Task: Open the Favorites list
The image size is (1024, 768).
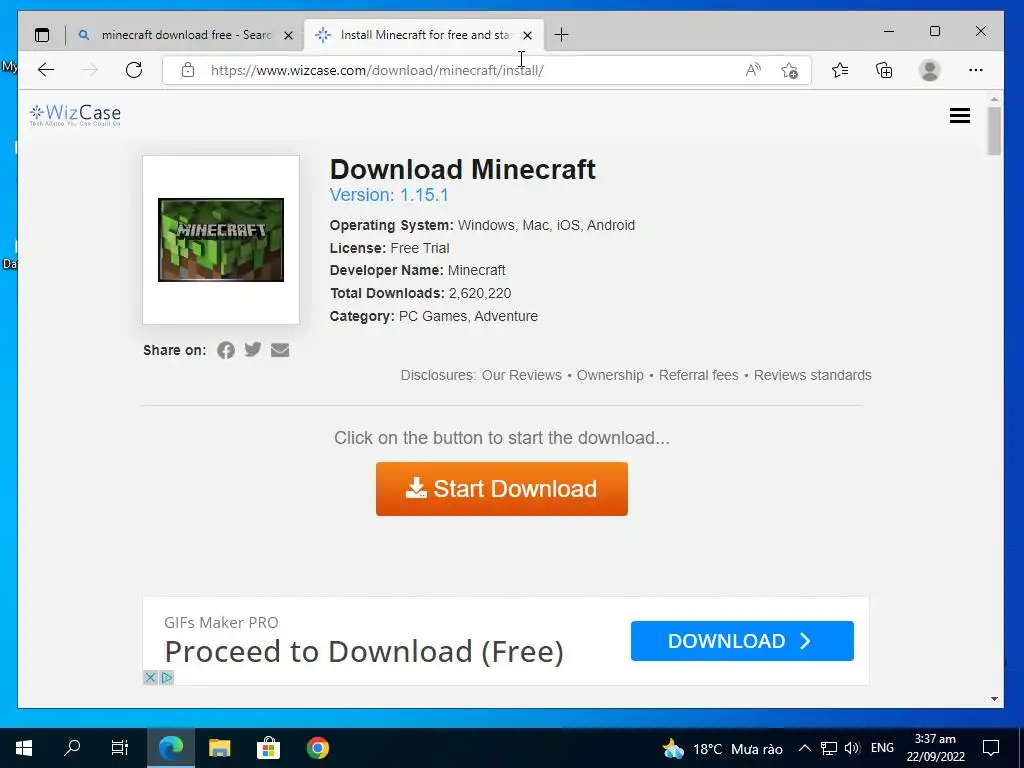Action: (840, 70)
